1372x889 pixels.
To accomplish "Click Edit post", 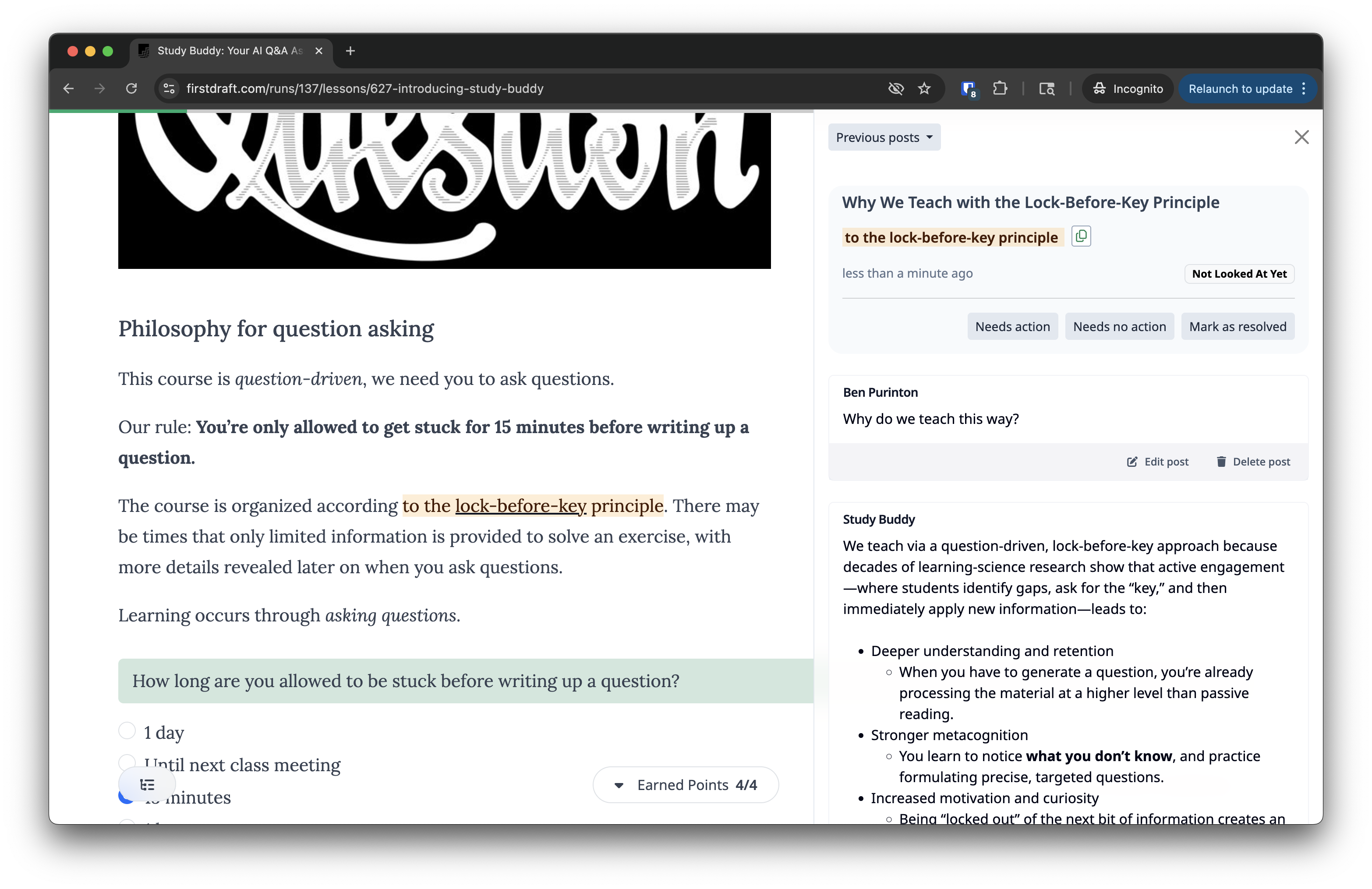I will coord(1157,462).
